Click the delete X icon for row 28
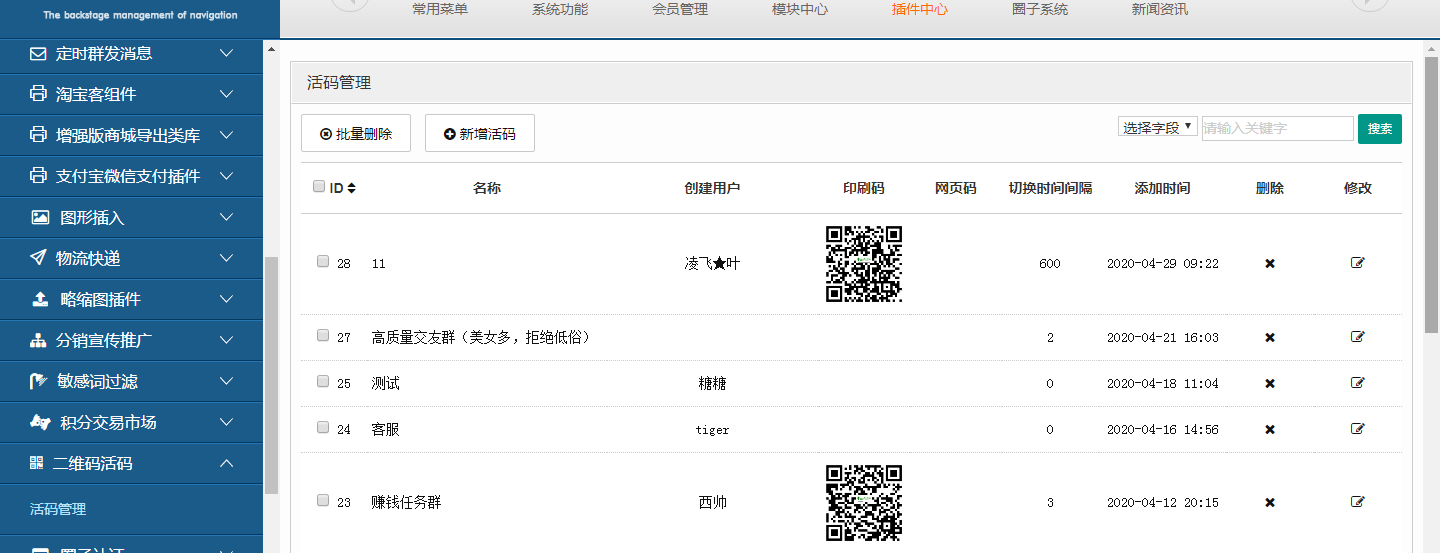Screen dimensions: 1440x553 pyautogui.click(x=1270, y=263)
